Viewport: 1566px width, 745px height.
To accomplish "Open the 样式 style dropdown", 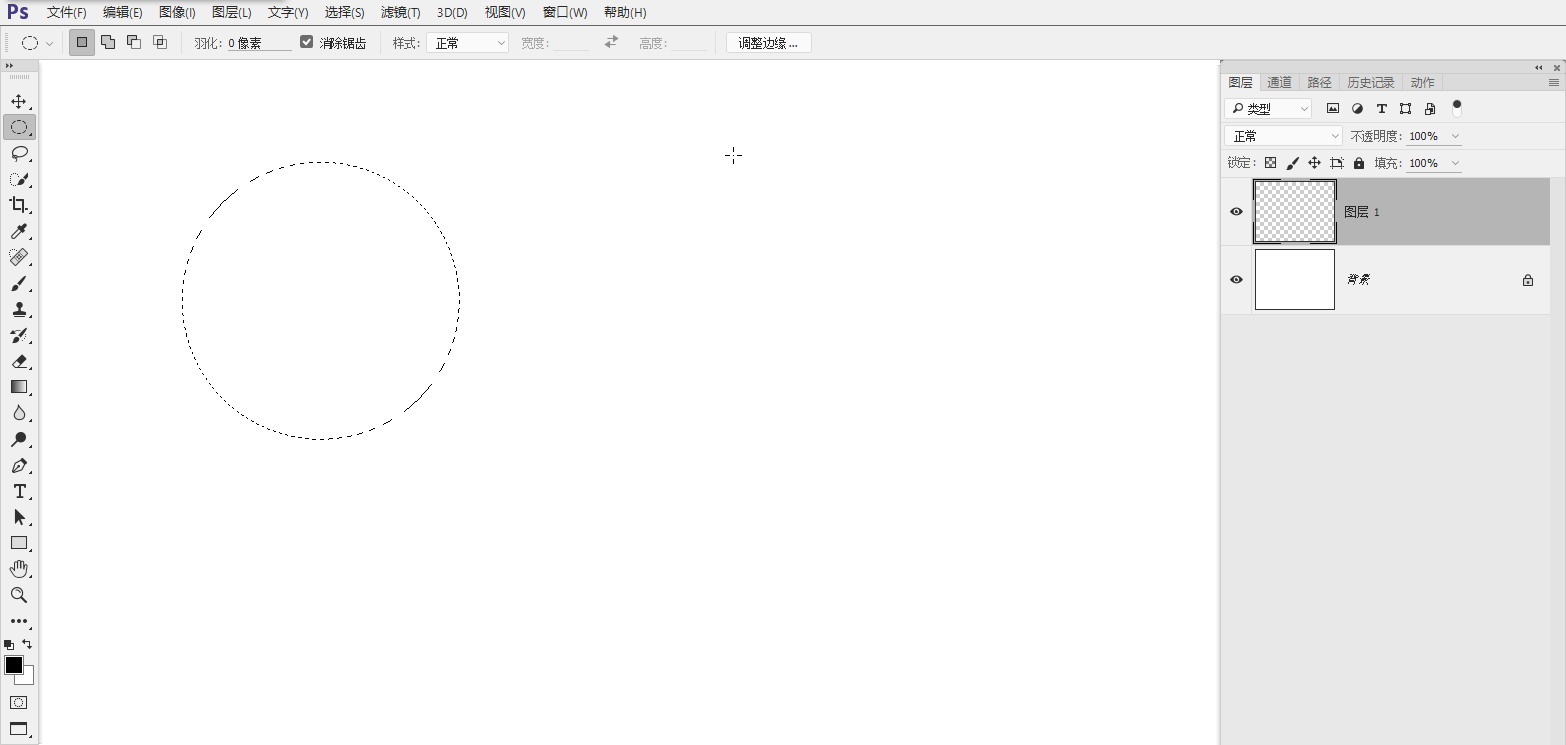I will coord(468,43).
